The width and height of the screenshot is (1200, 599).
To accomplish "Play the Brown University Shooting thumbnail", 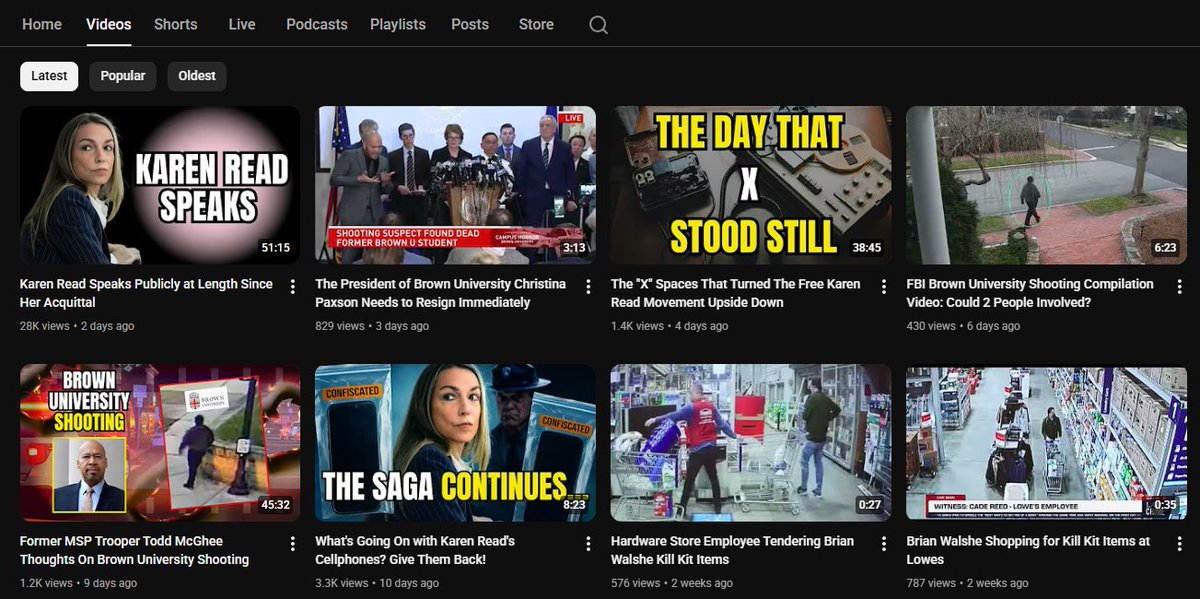I will (160, 442).
